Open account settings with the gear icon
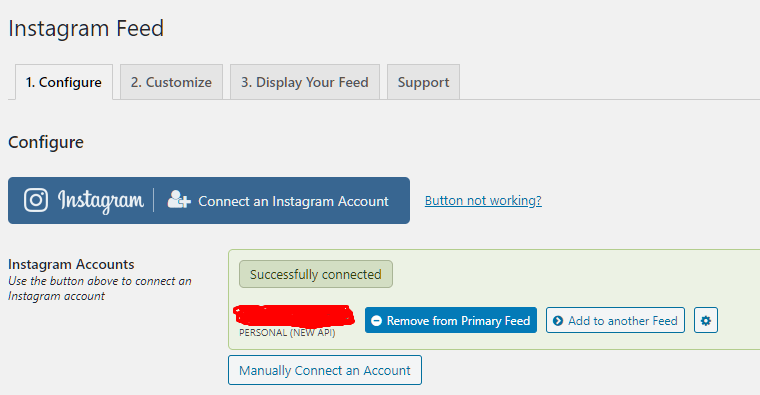 (706, 320)
